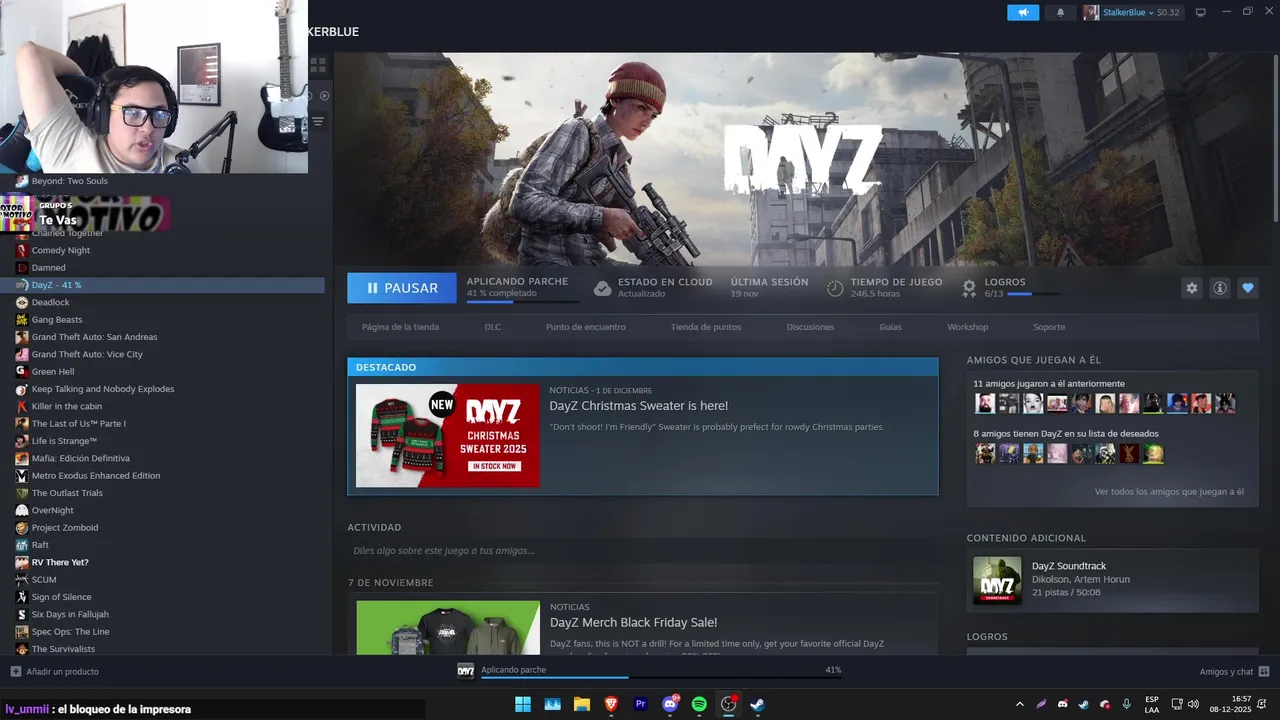Open the Steam announcements megaphone button
The width and height of the screenshot is (1280, 720).
(x=1022, y=12)
